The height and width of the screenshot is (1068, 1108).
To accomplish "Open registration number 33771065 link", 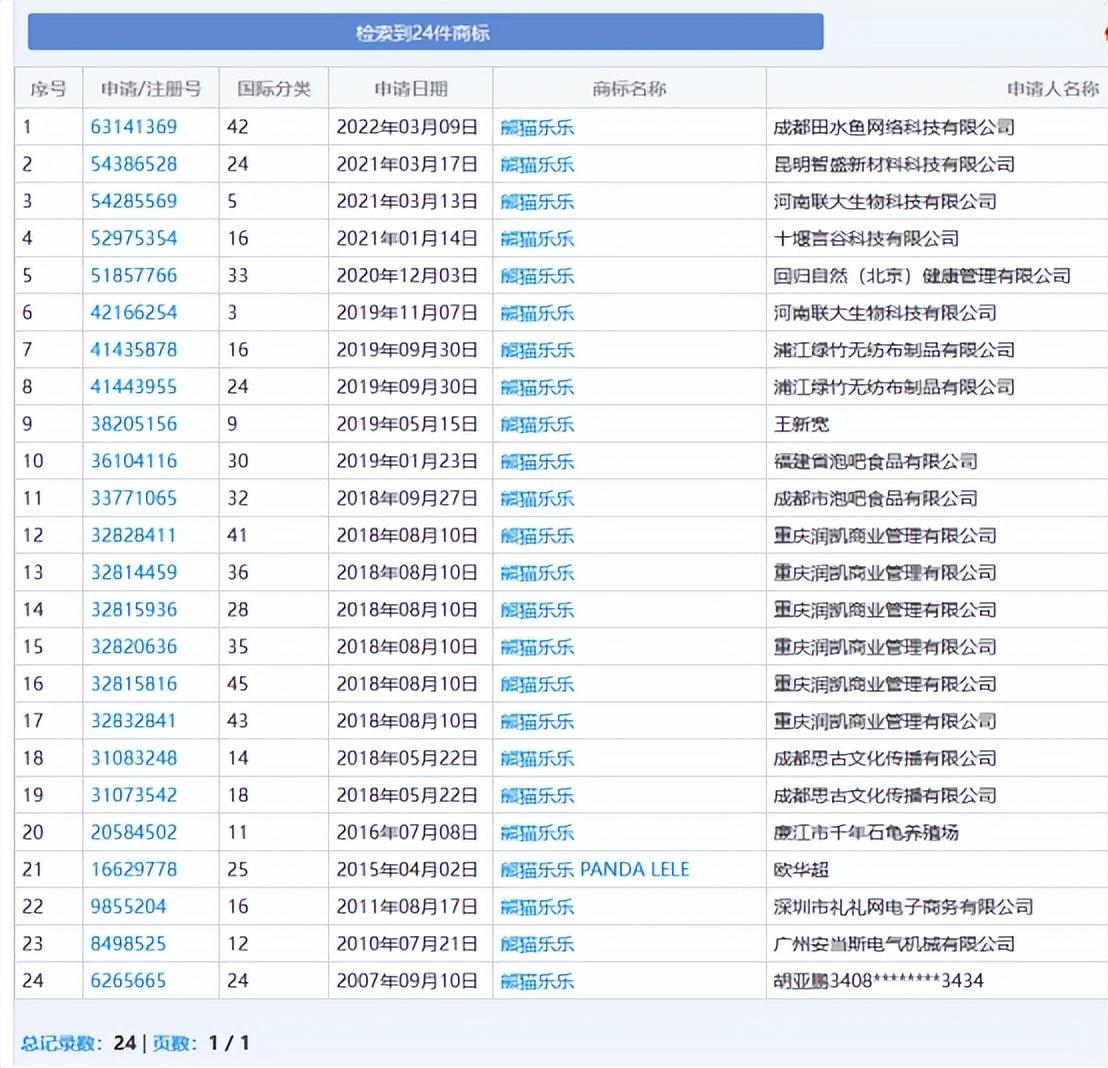I will click(x=134, y=498).
